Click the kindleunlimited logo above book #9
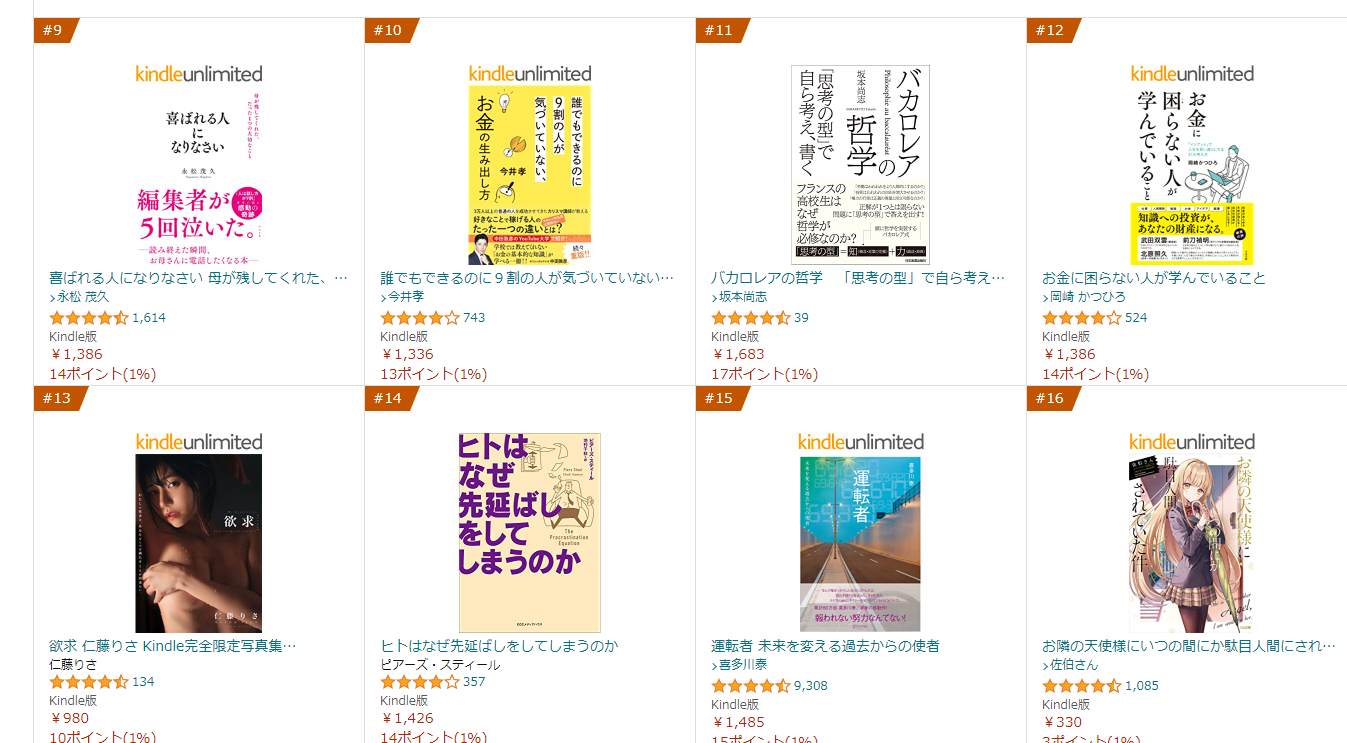This screenshot has width=1347, height=743. click(199, 73)
